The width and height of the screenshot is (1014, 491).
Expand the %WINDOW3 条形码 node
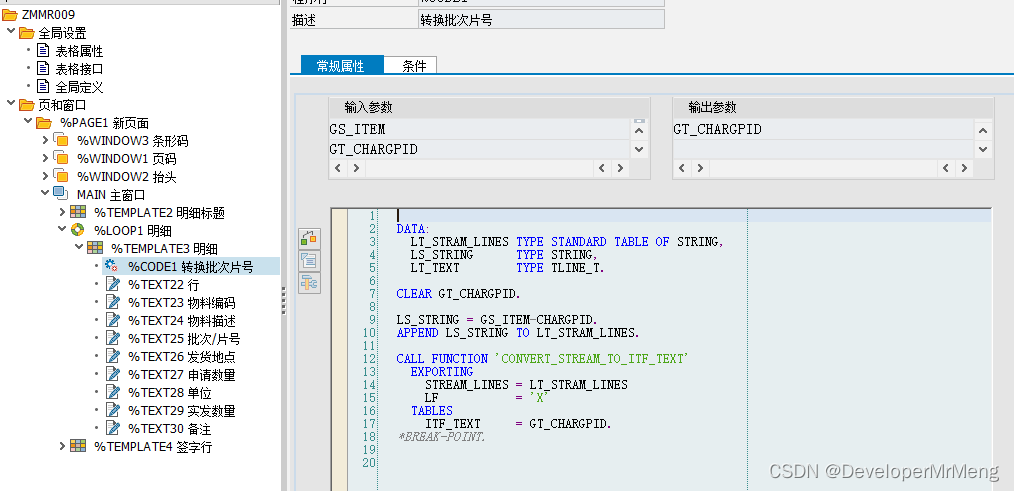click(x=45, y=141)
